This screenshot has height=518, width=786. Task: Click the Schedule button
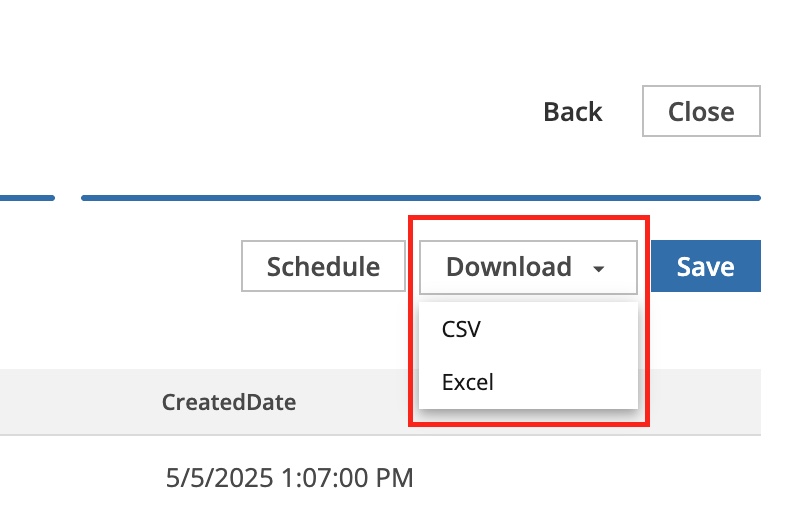coord(323,267)
